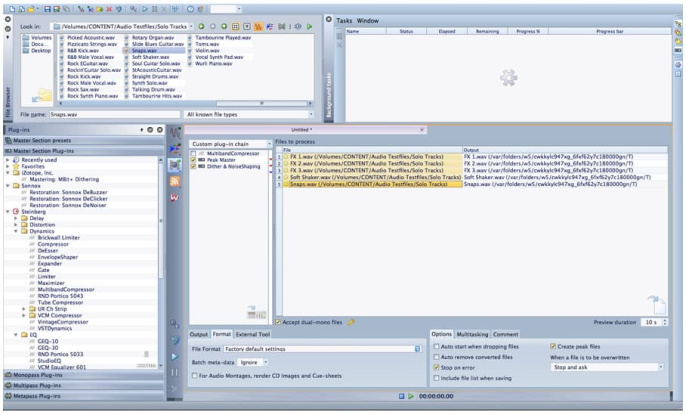Open Batch meta-data Ignore dropdown
This screenshot has height=415, width=686.
pyautogui.click(x=253, y=363)
